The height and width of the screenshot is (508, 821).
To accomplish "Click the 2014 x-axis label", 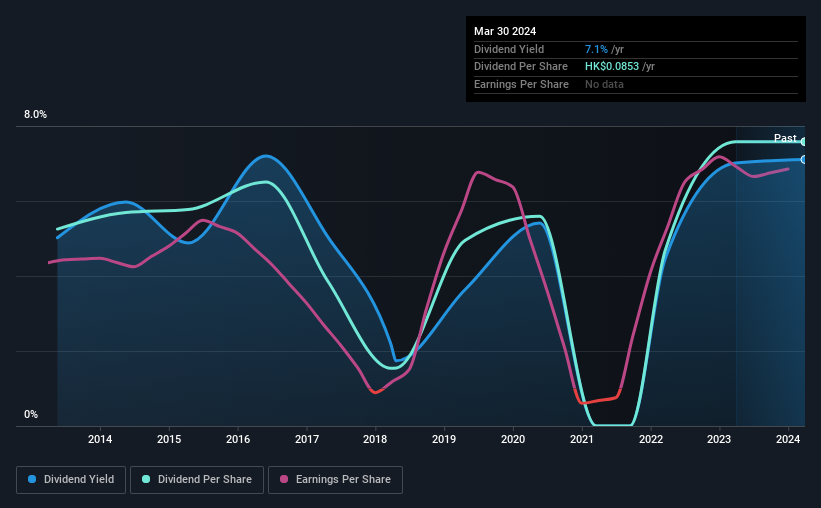I will pos(100,439).
